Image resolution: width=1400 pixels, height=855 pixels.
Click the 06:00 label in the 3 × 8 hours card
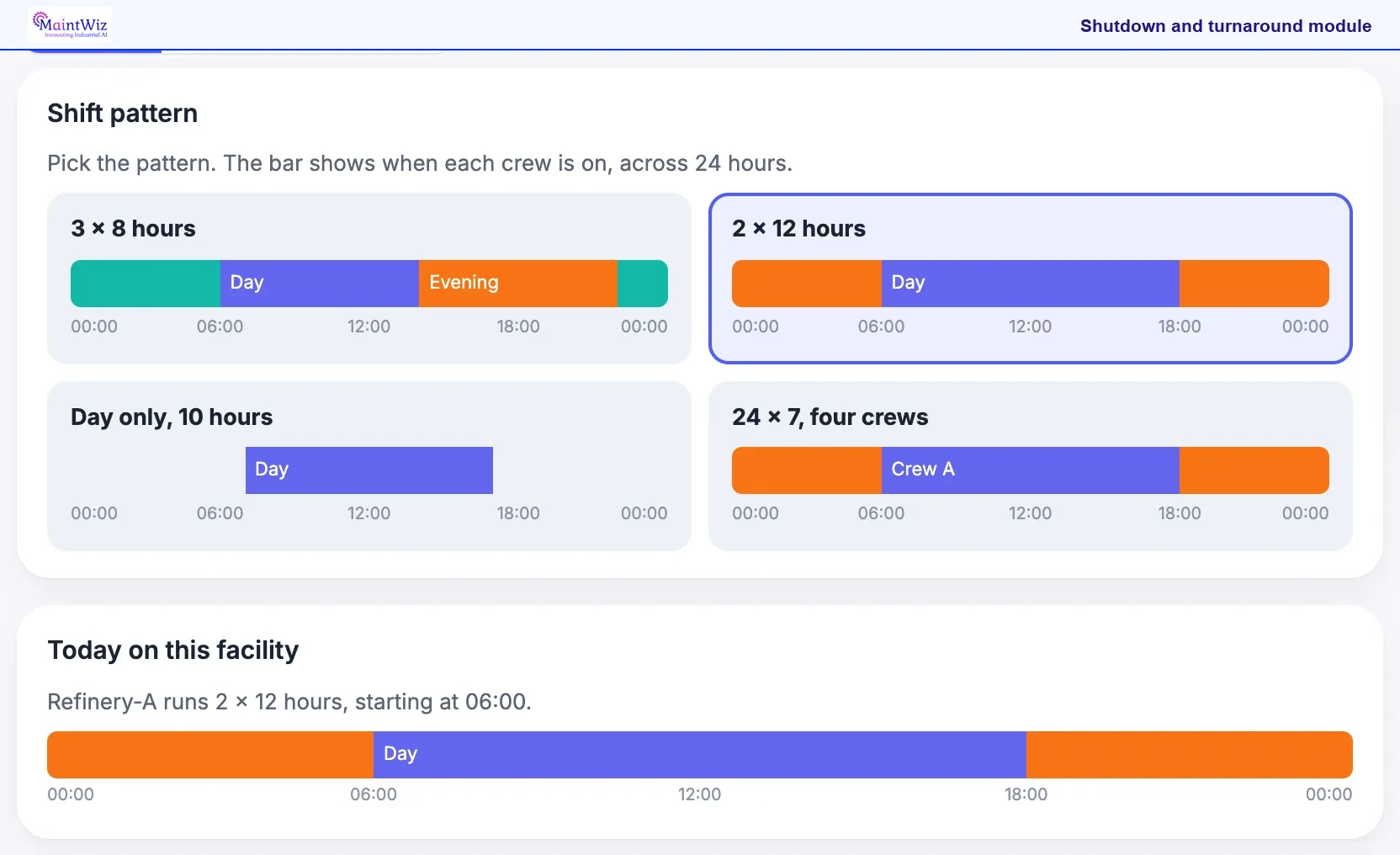point(220,327)
